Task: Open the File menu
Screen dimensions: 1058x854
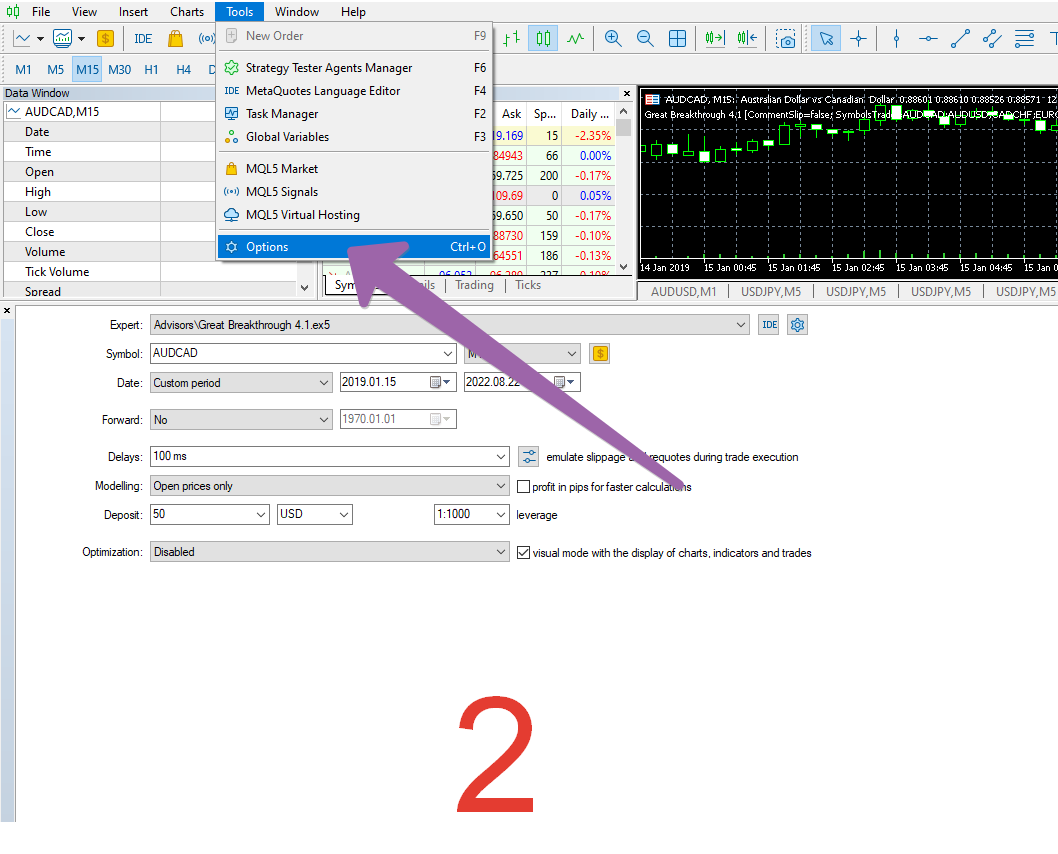Action: pyautogui.click(x=40, y=11)
